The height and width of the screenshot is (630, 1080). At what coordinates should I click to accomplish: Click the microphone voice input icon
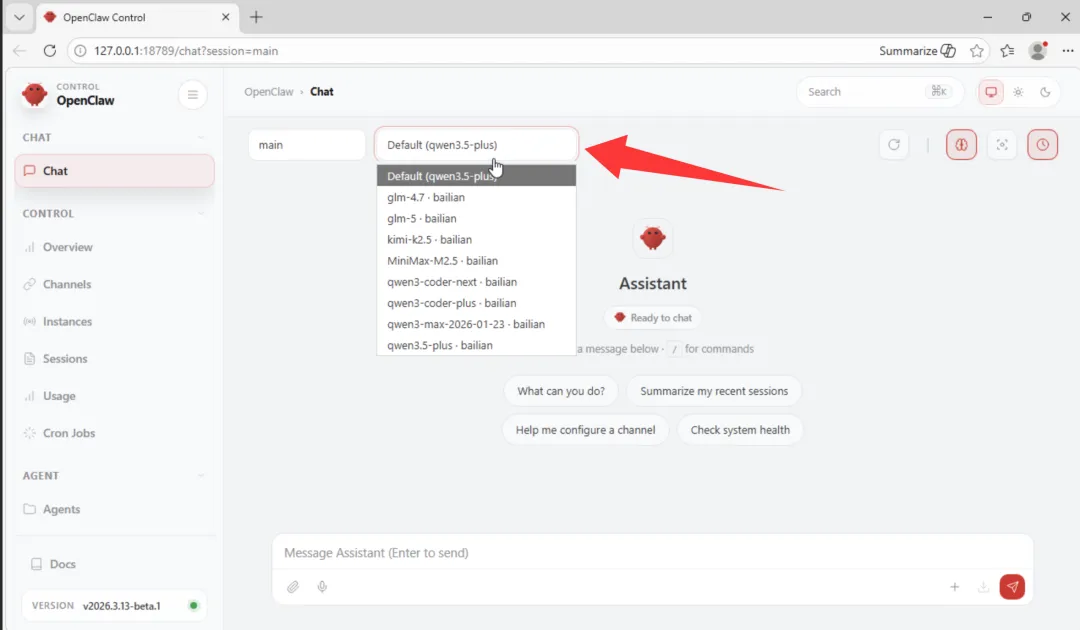(322, 587)
